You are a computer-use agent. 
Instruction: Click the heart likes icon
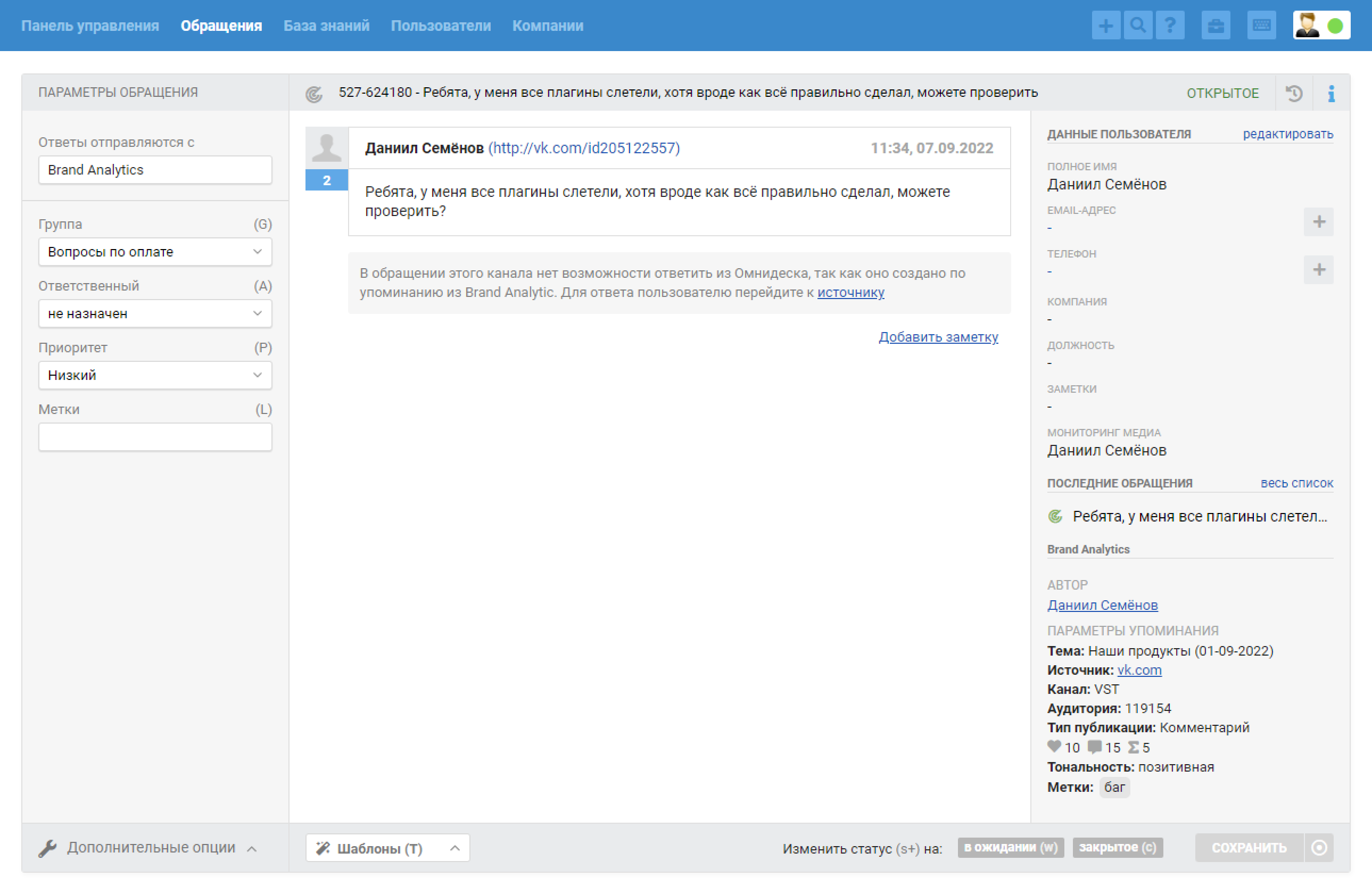pos(1054,747)
